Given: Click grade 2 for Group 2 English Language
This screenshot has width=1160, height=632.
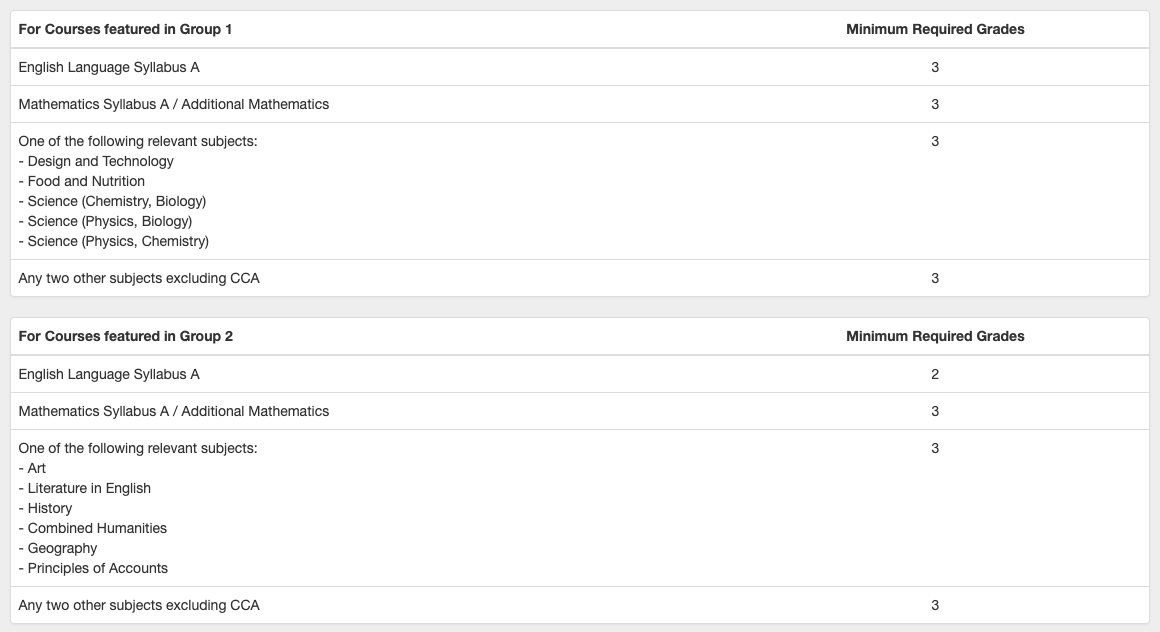Looking at the screenshot, I should [x=935, y=374].
